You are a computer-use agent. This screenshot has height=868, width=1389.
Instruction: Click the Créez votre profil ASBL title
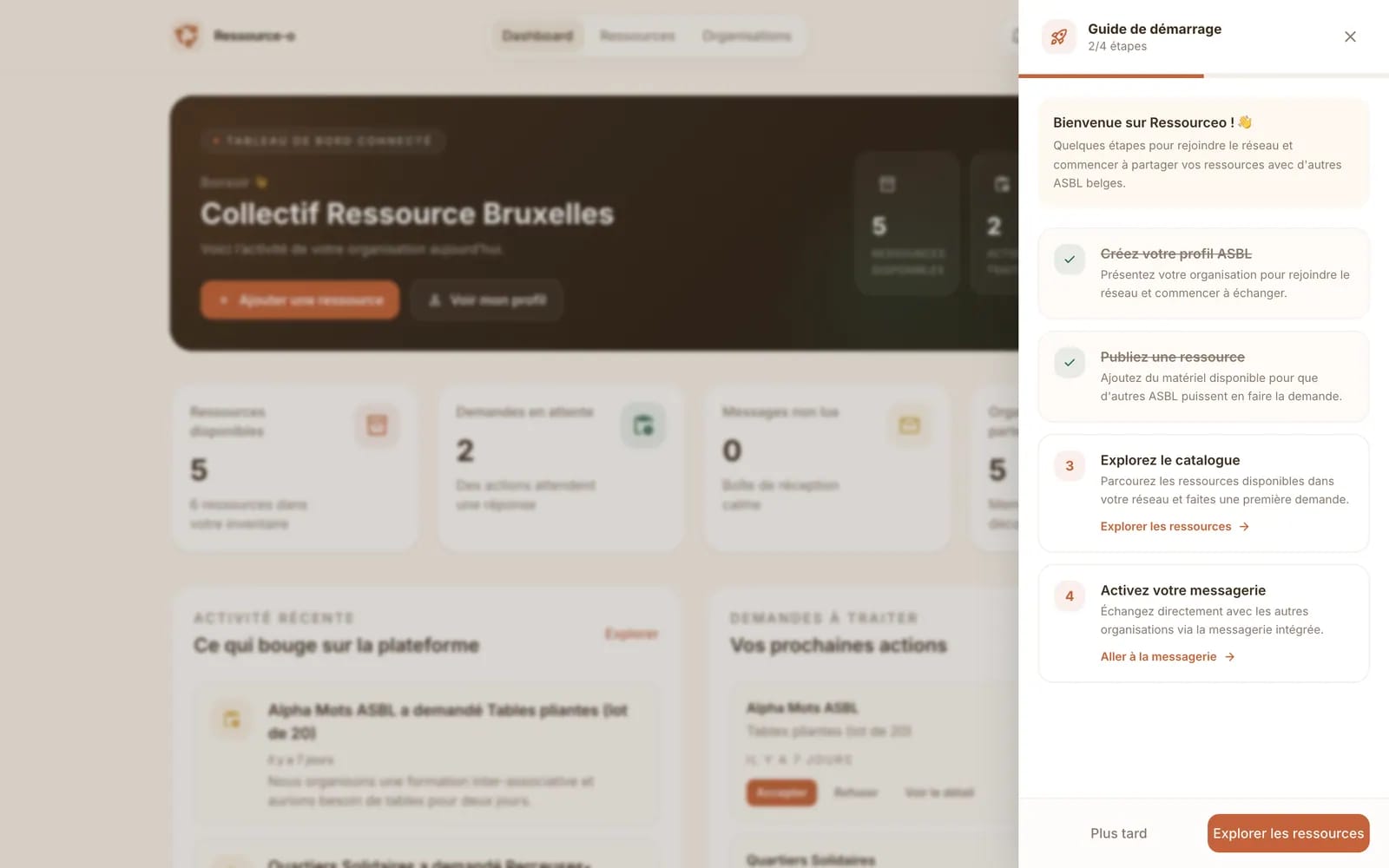[x=1175, y=253]
